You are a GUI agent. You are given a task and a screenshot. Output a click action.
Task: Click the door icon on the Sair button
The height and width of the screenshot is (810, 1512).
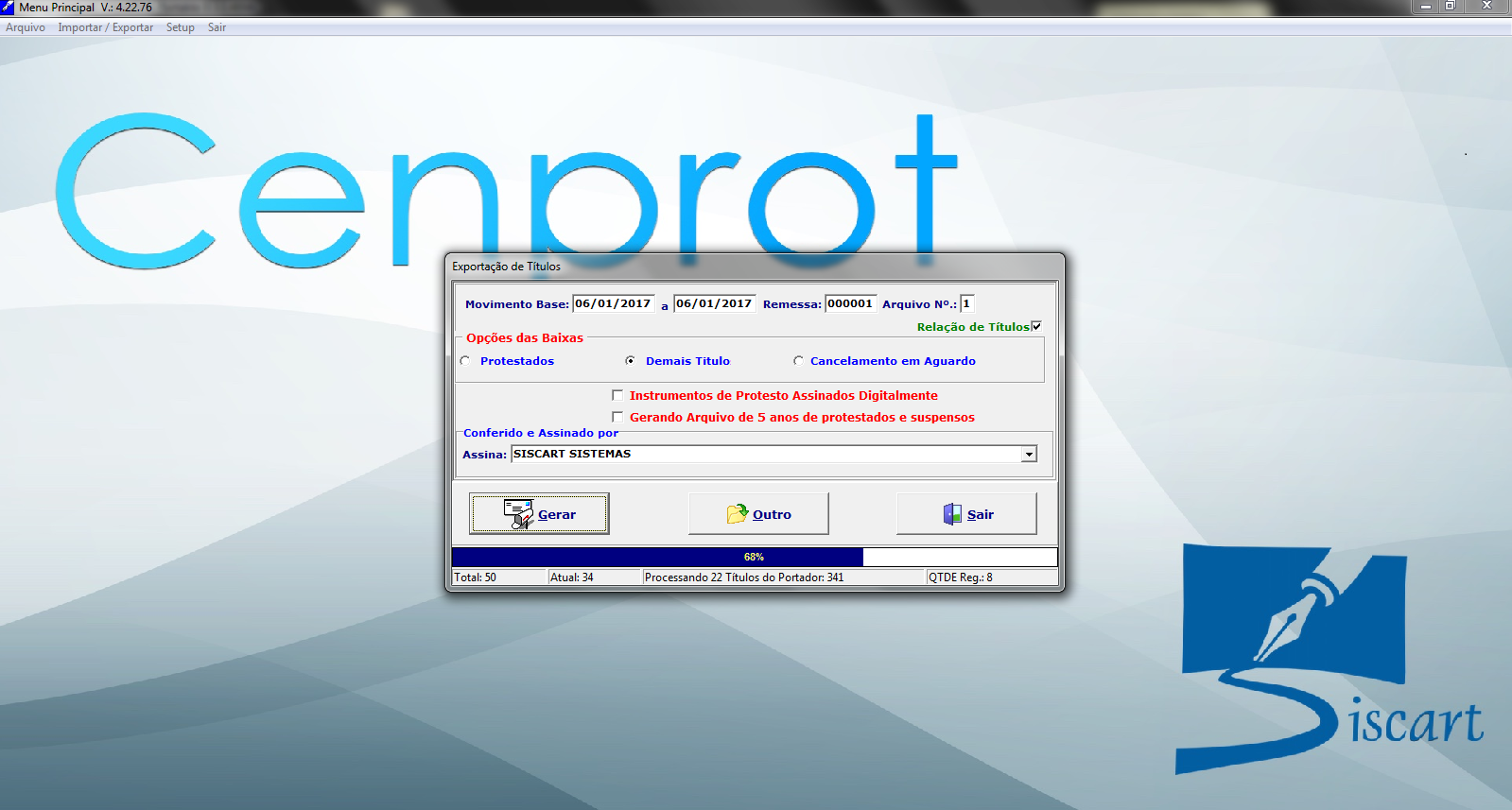[x=952, y=513]
